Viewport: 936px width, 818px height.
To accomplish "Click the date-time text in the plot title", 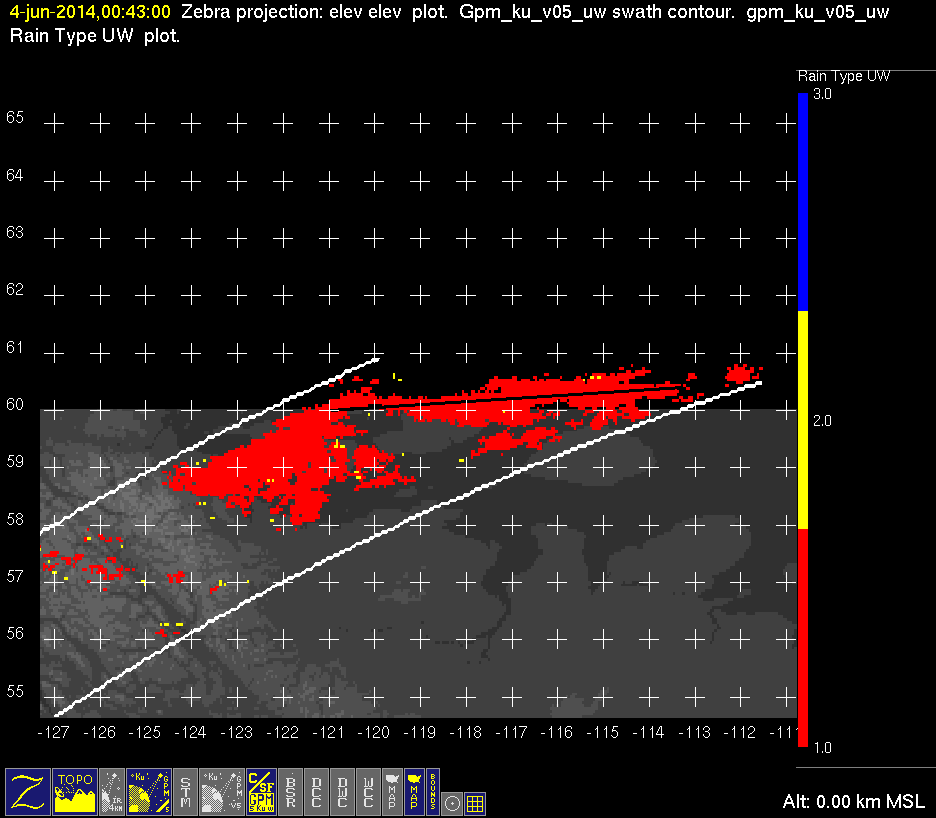I will click(x=90, y=13).
